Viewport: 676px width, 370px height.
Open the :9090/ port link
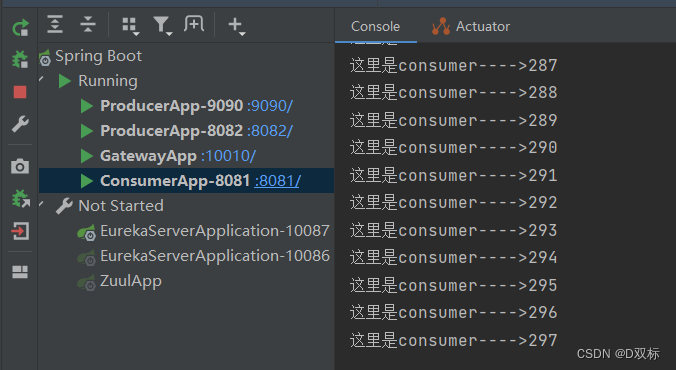270,106
